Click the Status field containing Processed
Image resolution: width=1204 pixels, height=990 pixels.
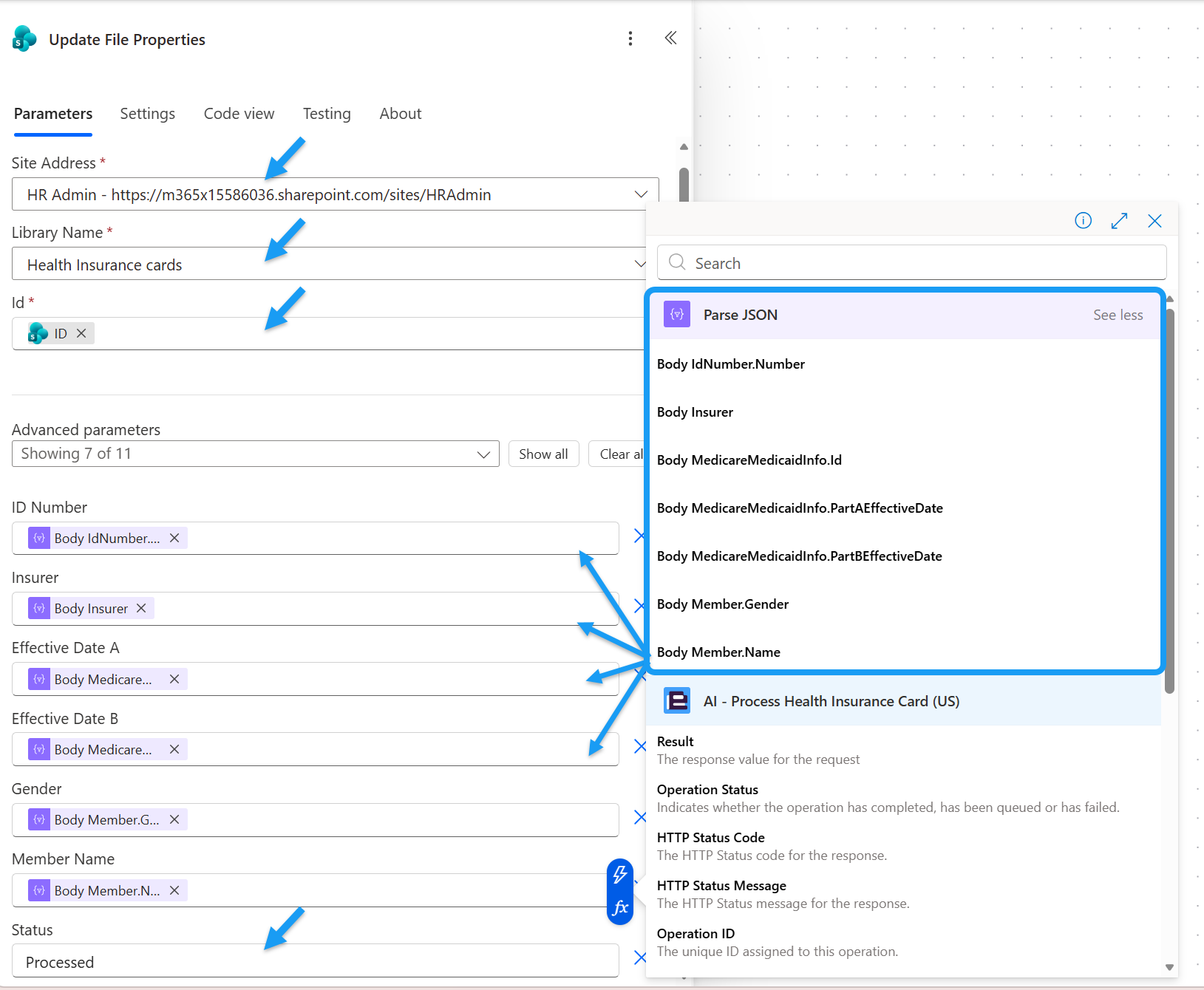(316, 960)
